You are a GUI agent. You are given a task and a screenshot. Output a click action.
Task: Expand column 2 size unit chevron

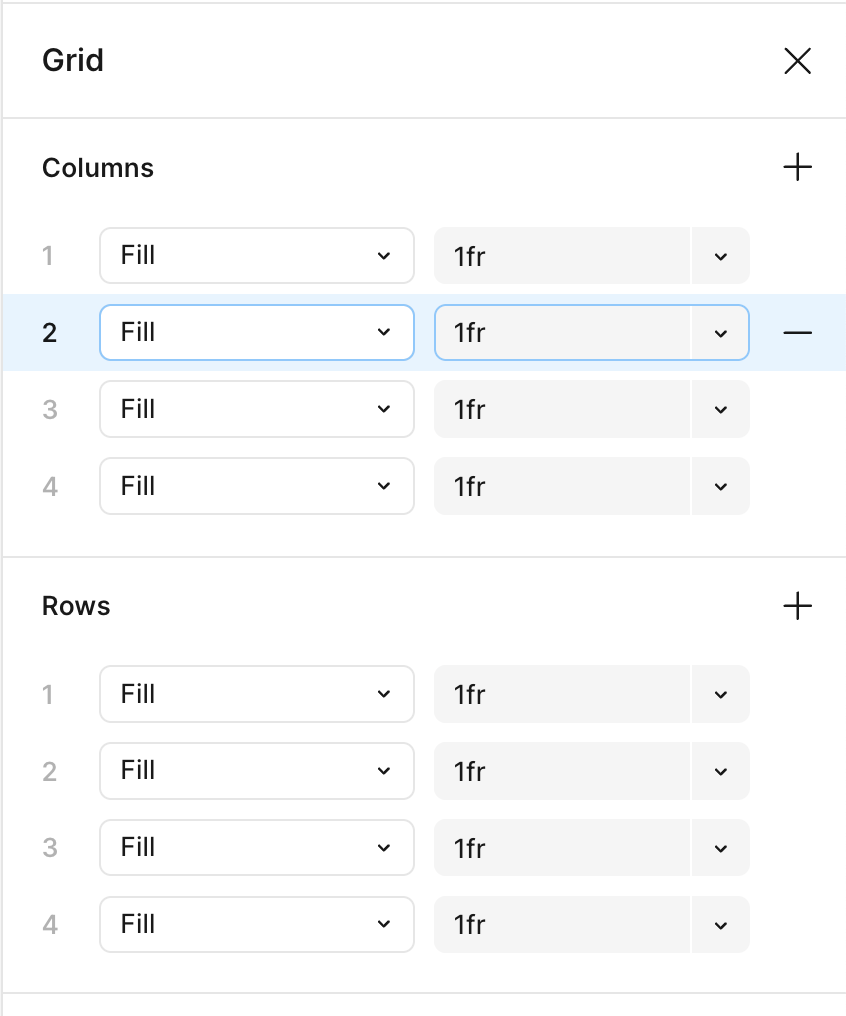(721, 332)
